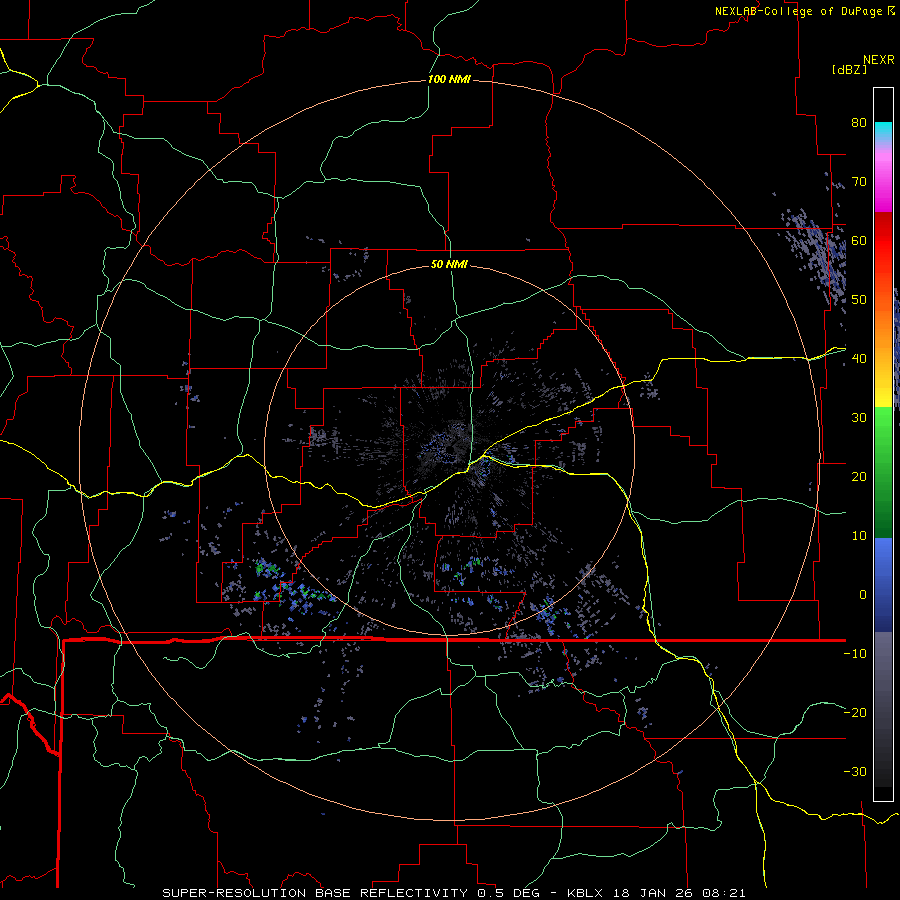Click the -10 value on dBZ scale
Screen dimensions: 900x900
coord(855,654)
